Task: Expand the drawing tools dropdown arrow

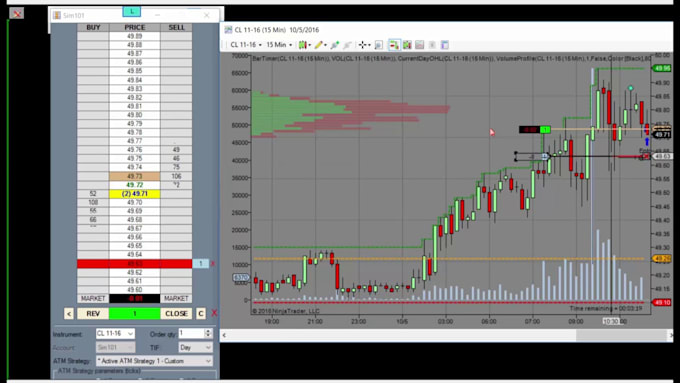Action: click(326, 45)
